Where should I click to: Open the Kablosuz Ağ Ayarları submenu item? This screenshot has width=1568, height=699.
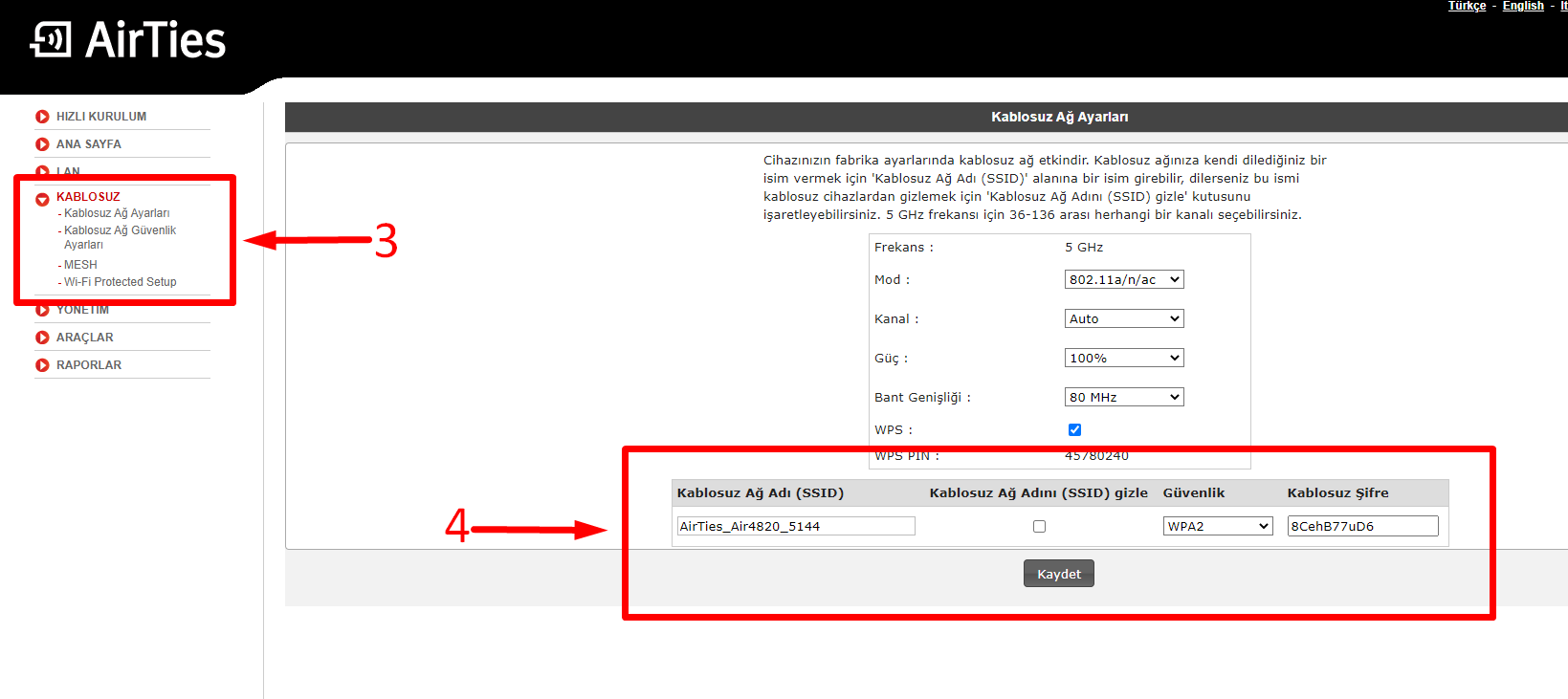tap(117, 213)
